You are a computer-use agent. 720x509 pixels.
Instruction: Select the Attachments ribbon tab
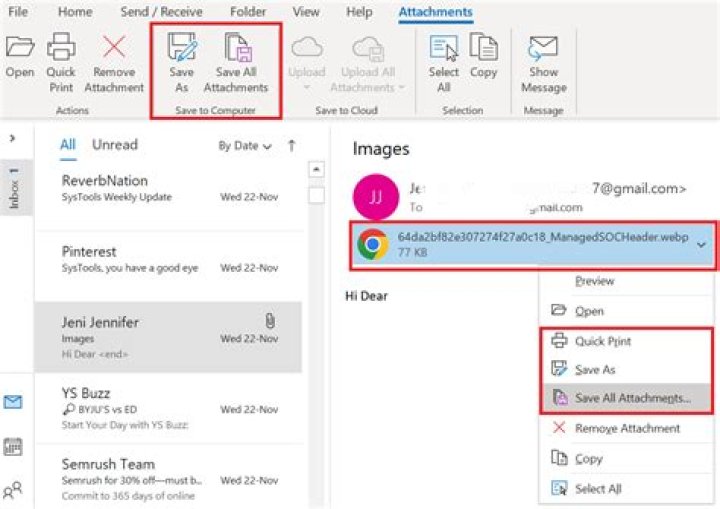coord(435,12)
